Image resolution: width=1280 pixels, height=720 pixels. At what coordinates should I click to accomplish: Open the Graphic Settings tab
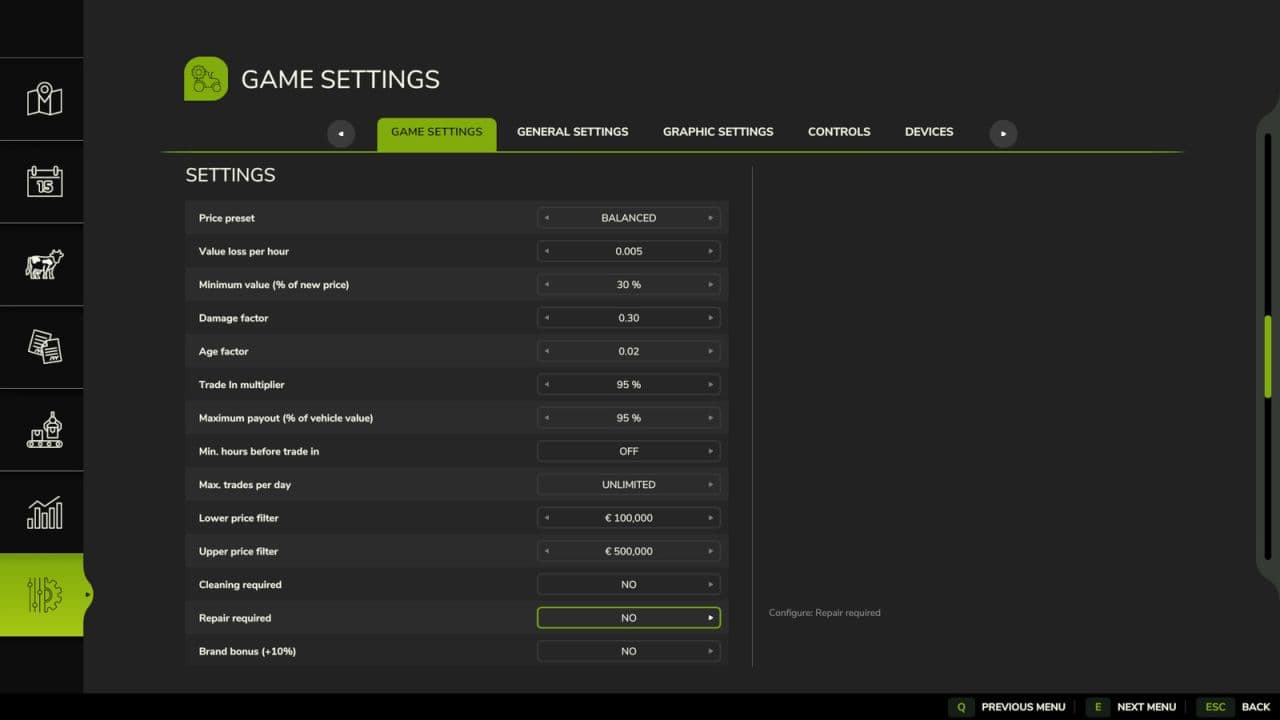click(x=718, y=132)
